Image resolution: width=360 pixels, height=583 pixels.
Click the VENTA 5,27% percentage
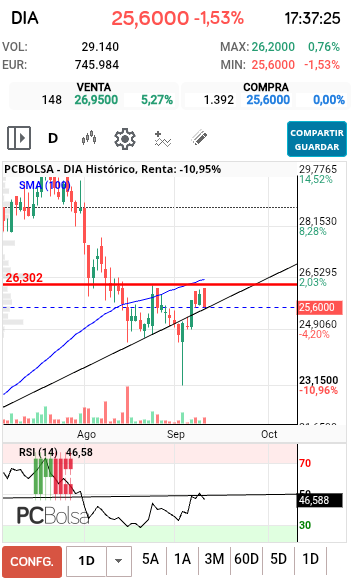coord(157,100)
